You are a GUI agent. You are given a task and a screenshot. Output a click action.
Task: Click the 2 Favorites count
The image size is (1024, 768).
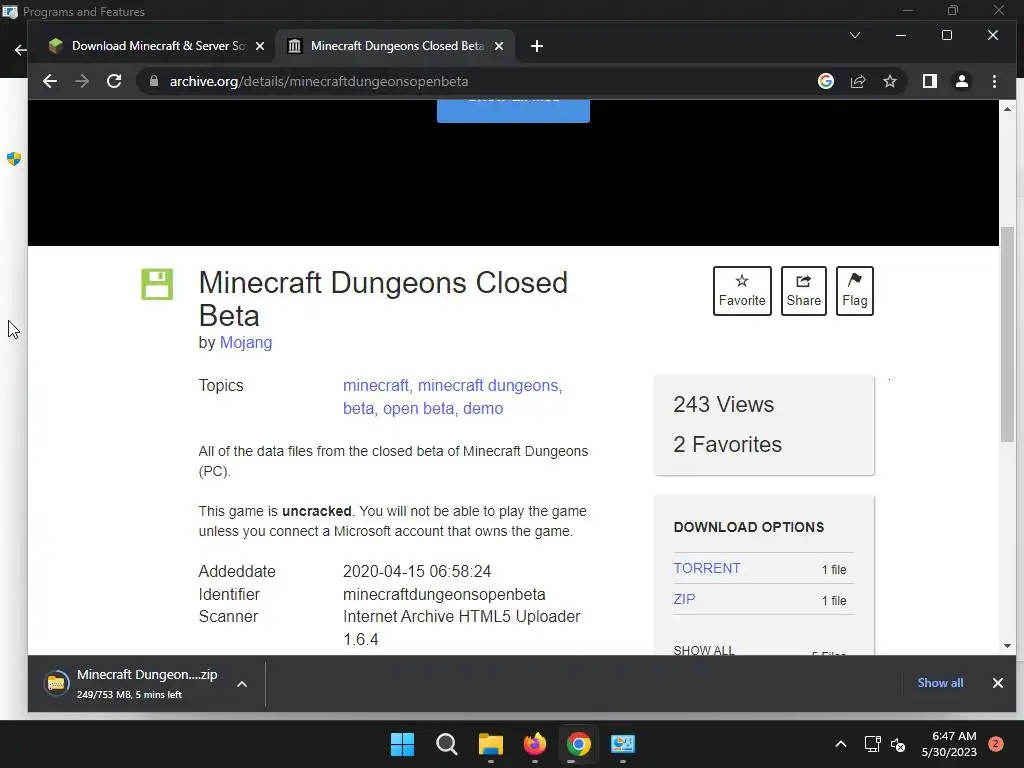coord(728,444)
